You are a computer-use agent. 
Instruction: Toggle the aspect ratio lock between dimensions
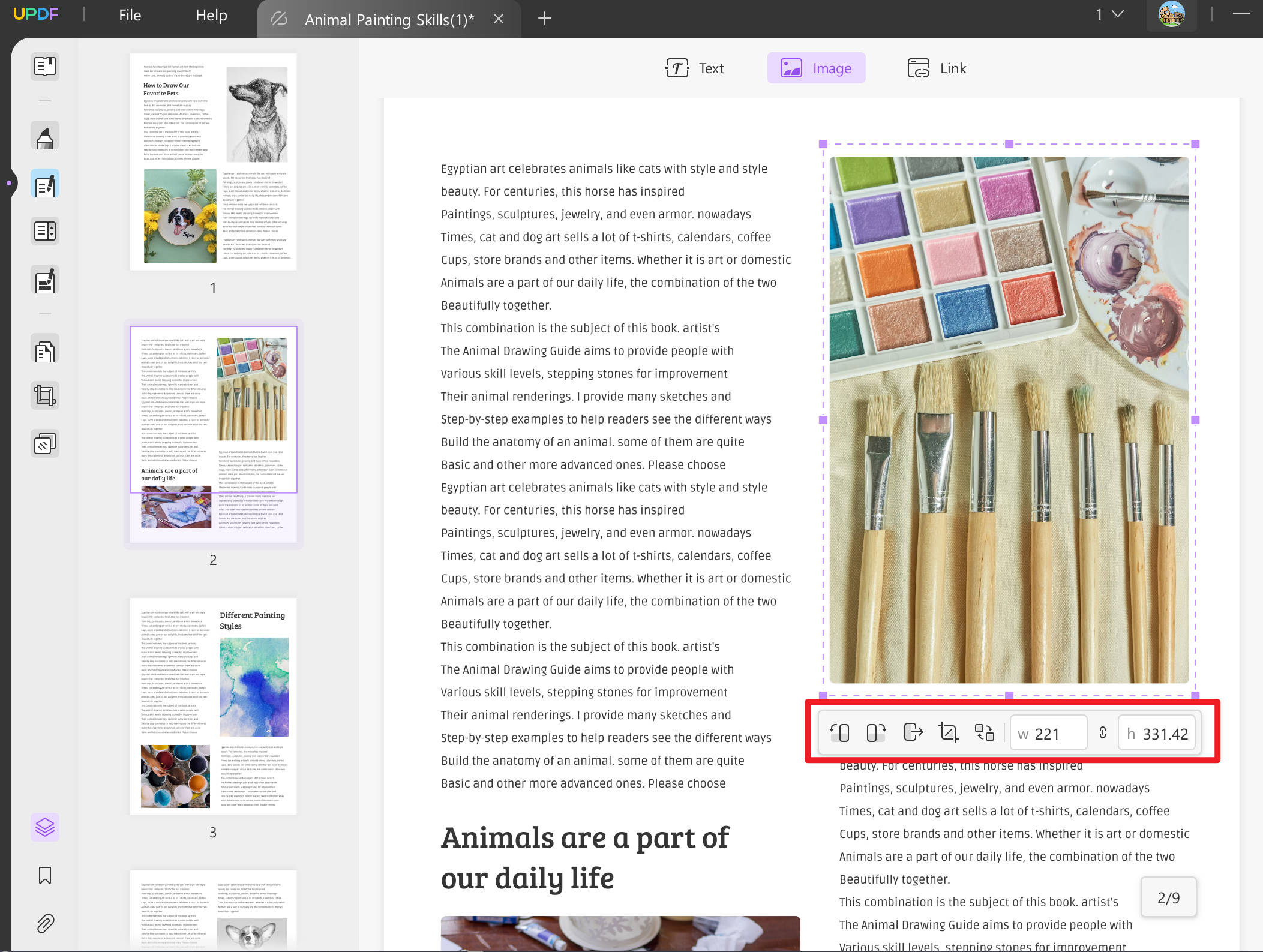pyautogui.click(x=1103, y=732)
